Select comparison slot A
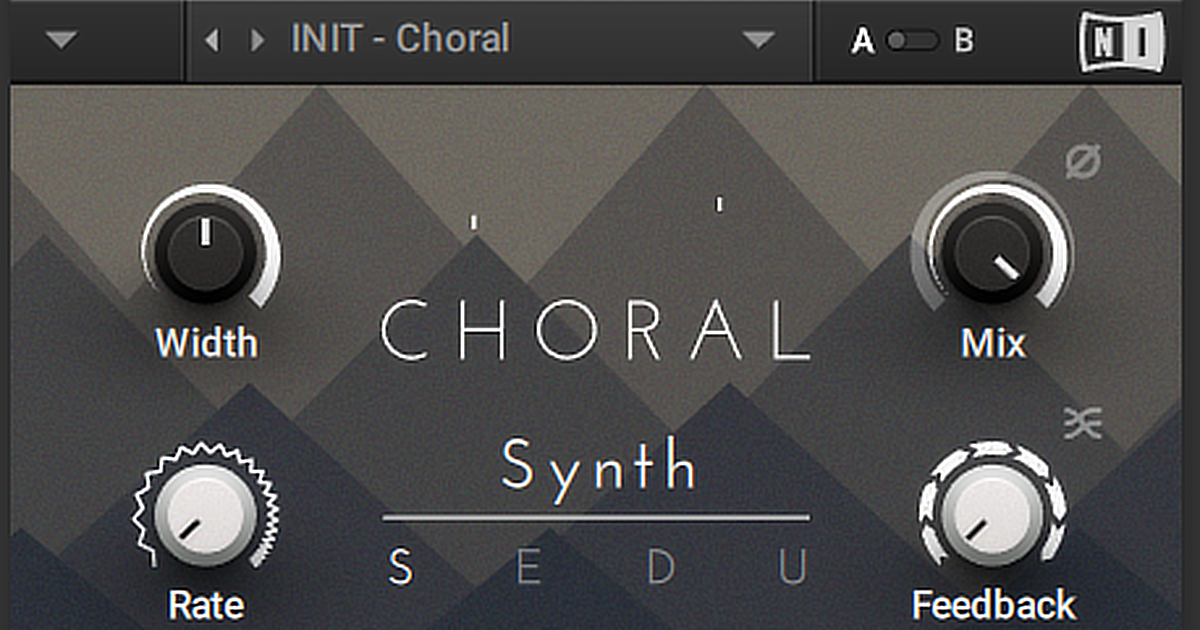 point(862,41)
